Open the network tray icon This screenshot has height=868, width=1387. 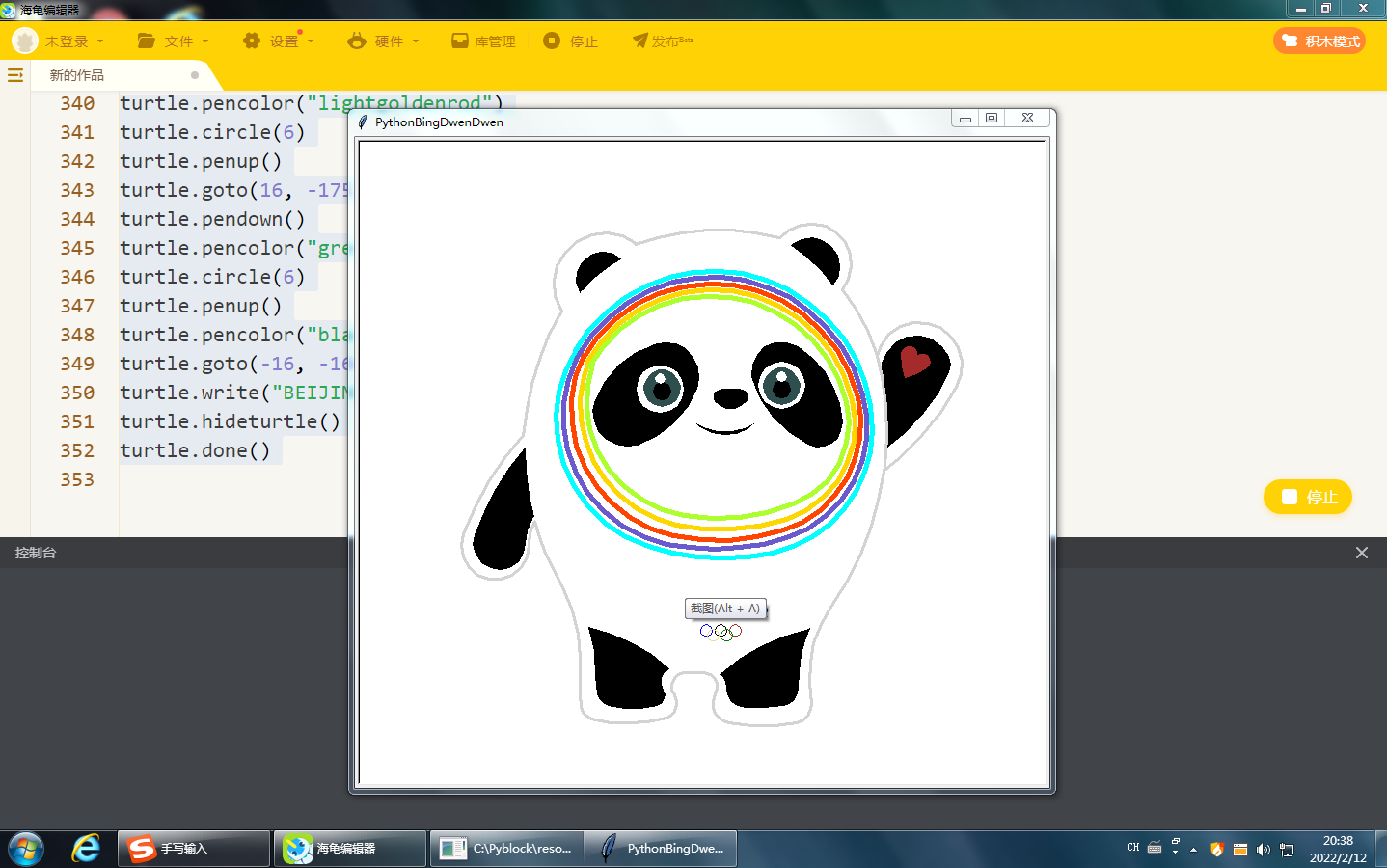click(x=1287, y=850)
